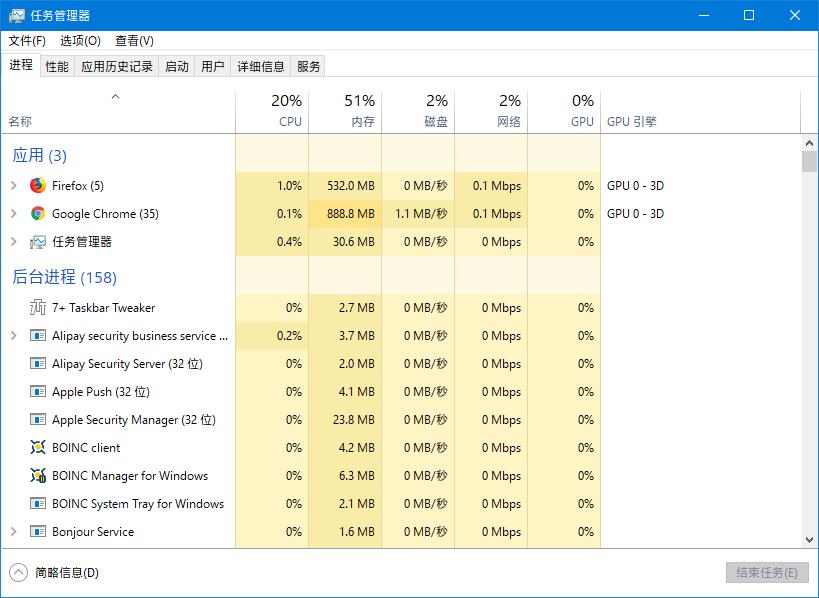Click the 结束任务(E) button

click(x=766, y=573)
